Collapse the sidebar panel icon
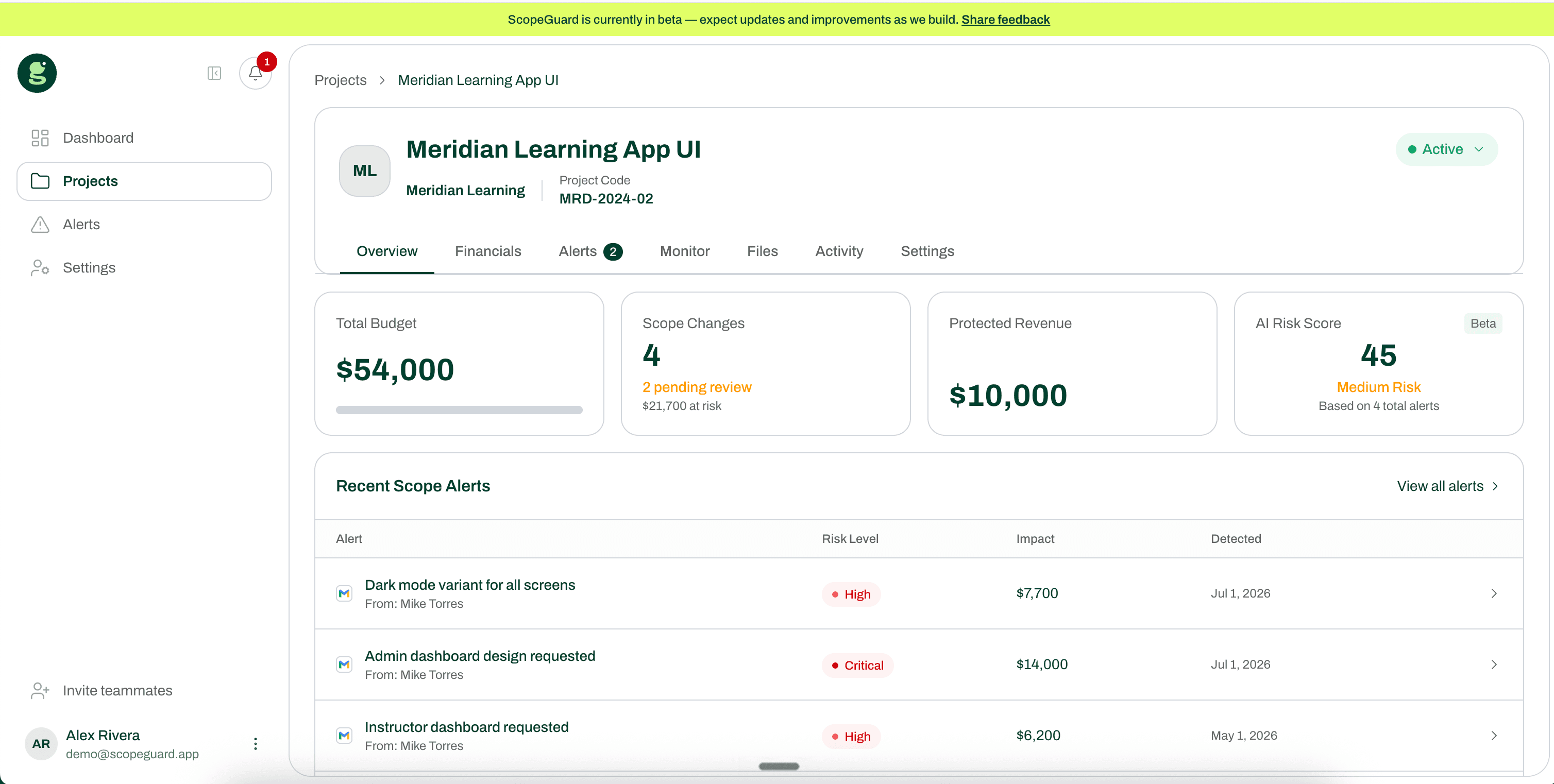The height and width of the screenshot is (784, 1554). 214,73
